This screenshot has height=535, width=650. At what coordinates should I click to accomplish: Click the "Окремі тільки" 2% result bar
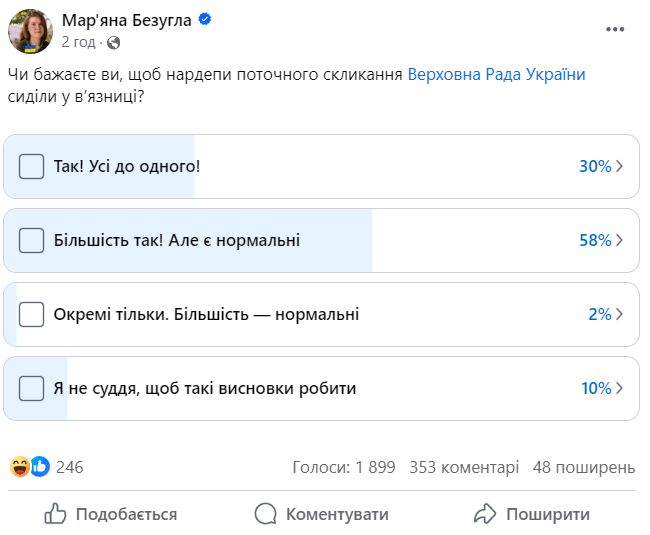pyautogui.click(x=320, y=314)
